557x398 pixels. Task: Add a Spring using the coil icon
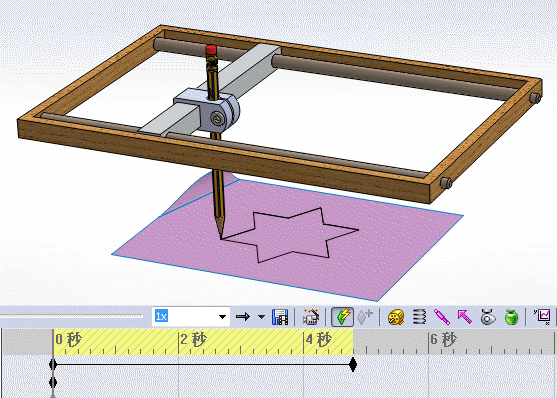tap(419, 317)
